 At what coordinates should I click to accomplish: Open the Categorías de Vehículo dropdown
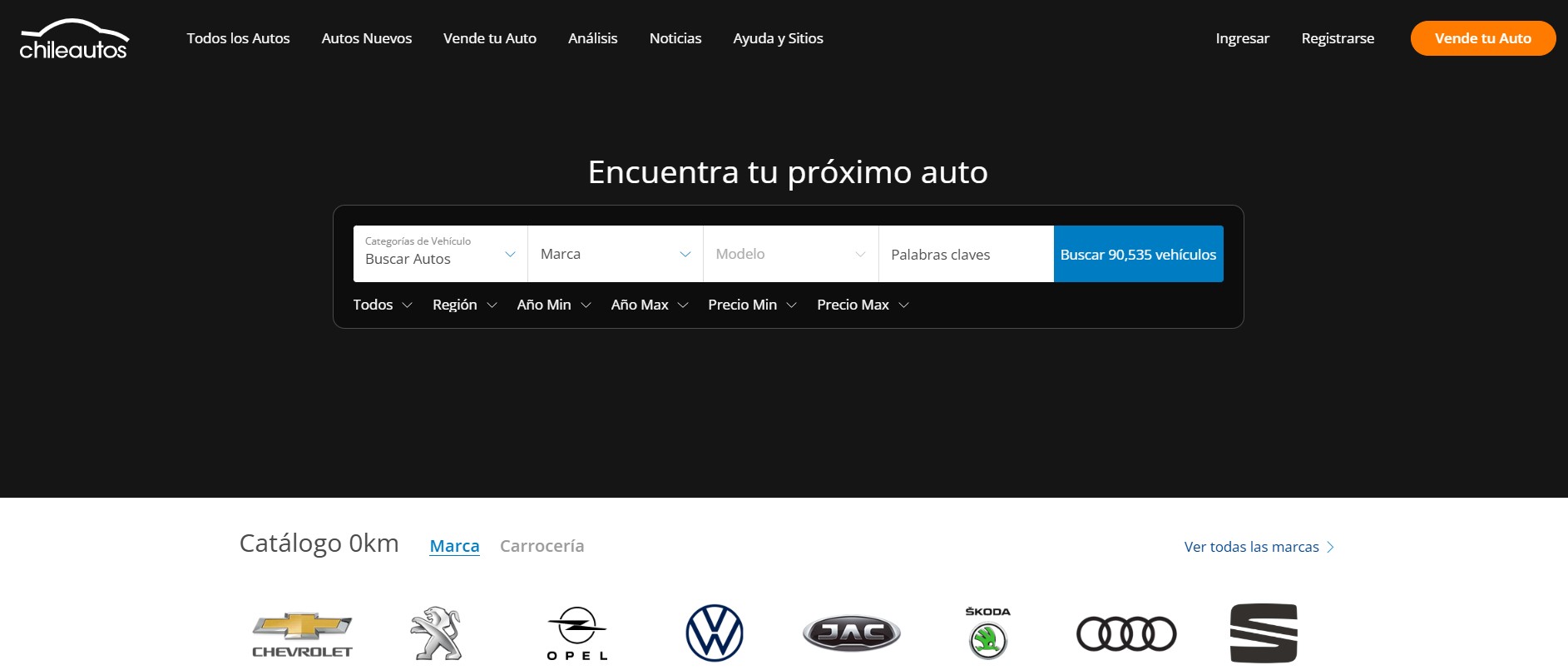click(x=440, y=254)
